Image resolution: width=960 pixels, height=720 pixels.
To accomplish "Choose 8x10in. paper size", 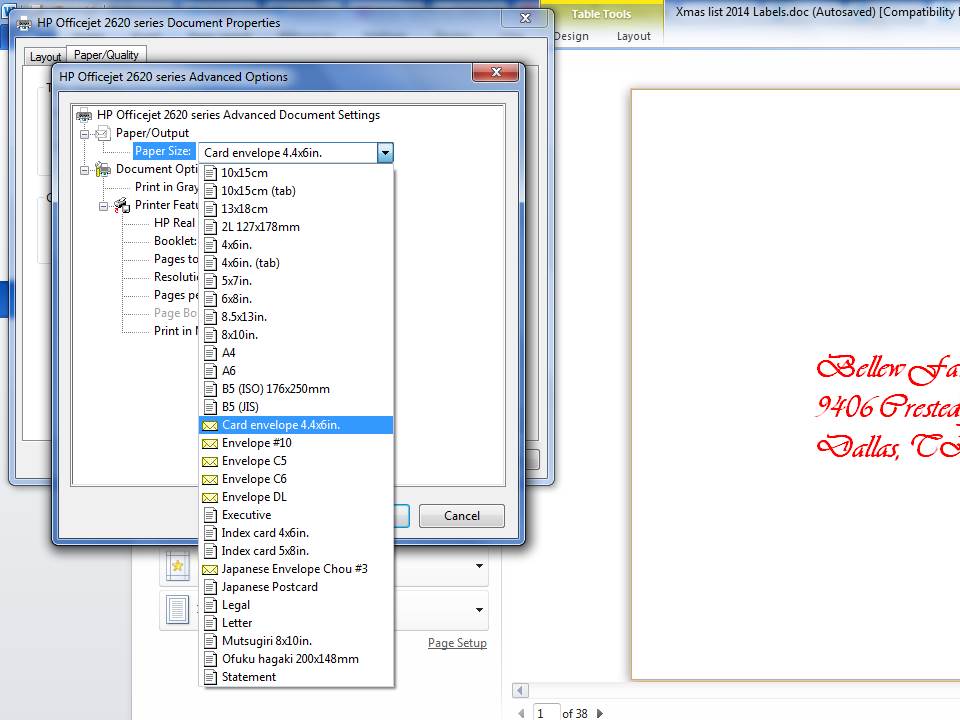I will pos(296,335).
